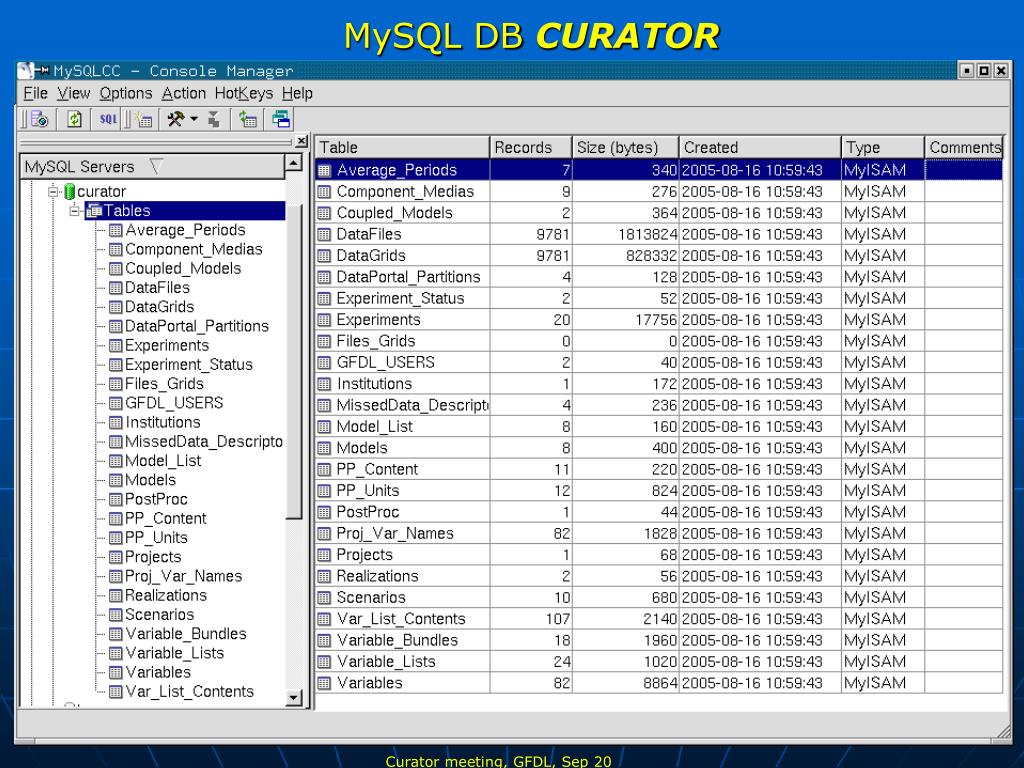Screen dimensions: 1024x768
Task: Click the green curator database icon
Action: pos(69,192)
